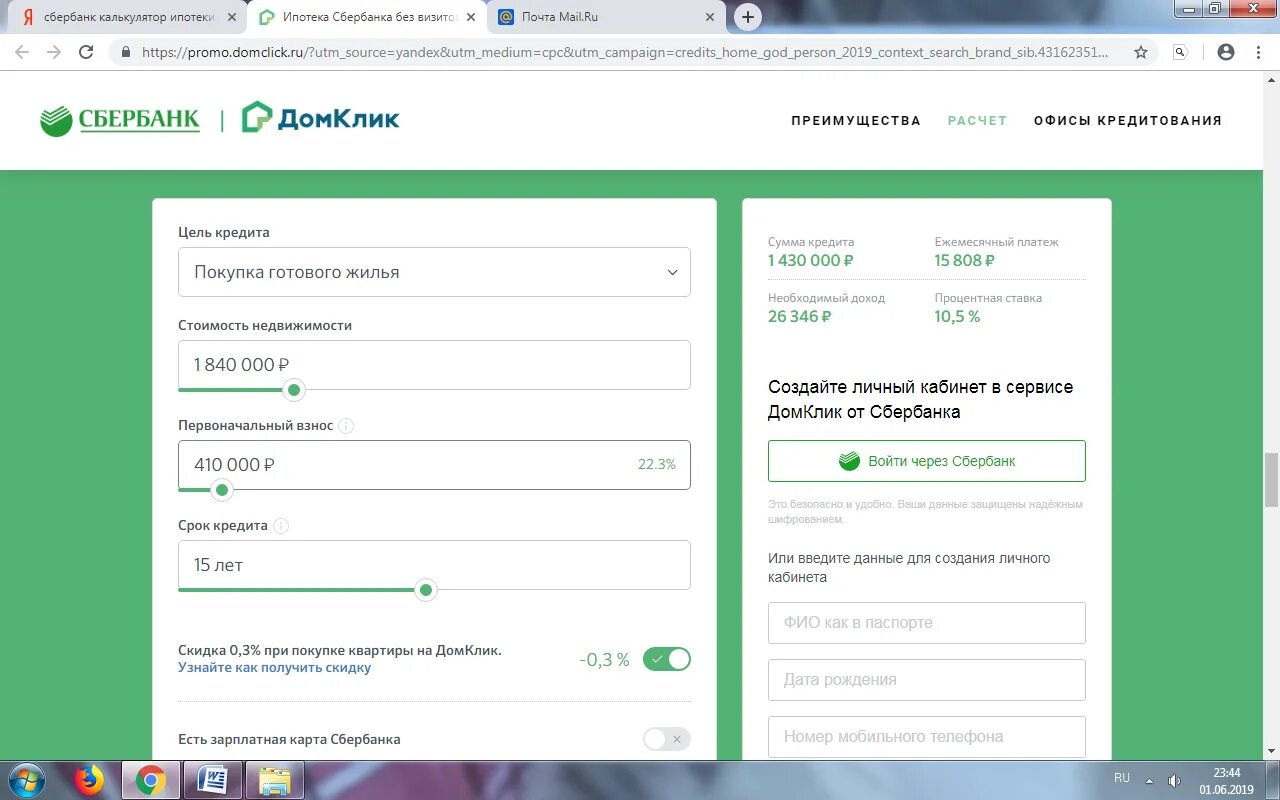Click ФИО как в паспорте field
The width and height of the screenshot is (1280, 800).
point(927,623)
